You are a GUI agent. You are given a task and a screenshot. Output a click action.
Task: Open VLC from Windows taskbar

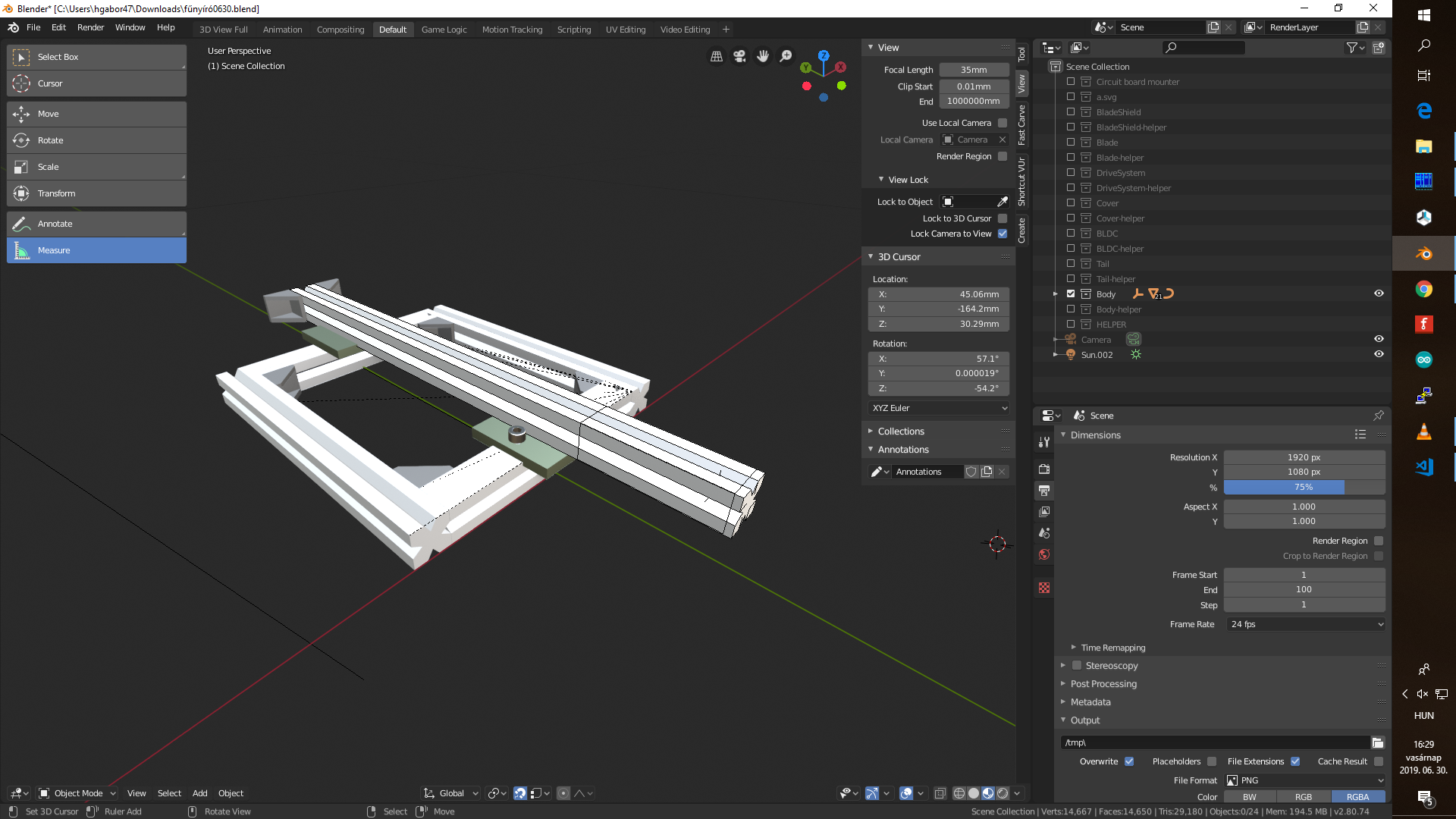[1423, 431]
